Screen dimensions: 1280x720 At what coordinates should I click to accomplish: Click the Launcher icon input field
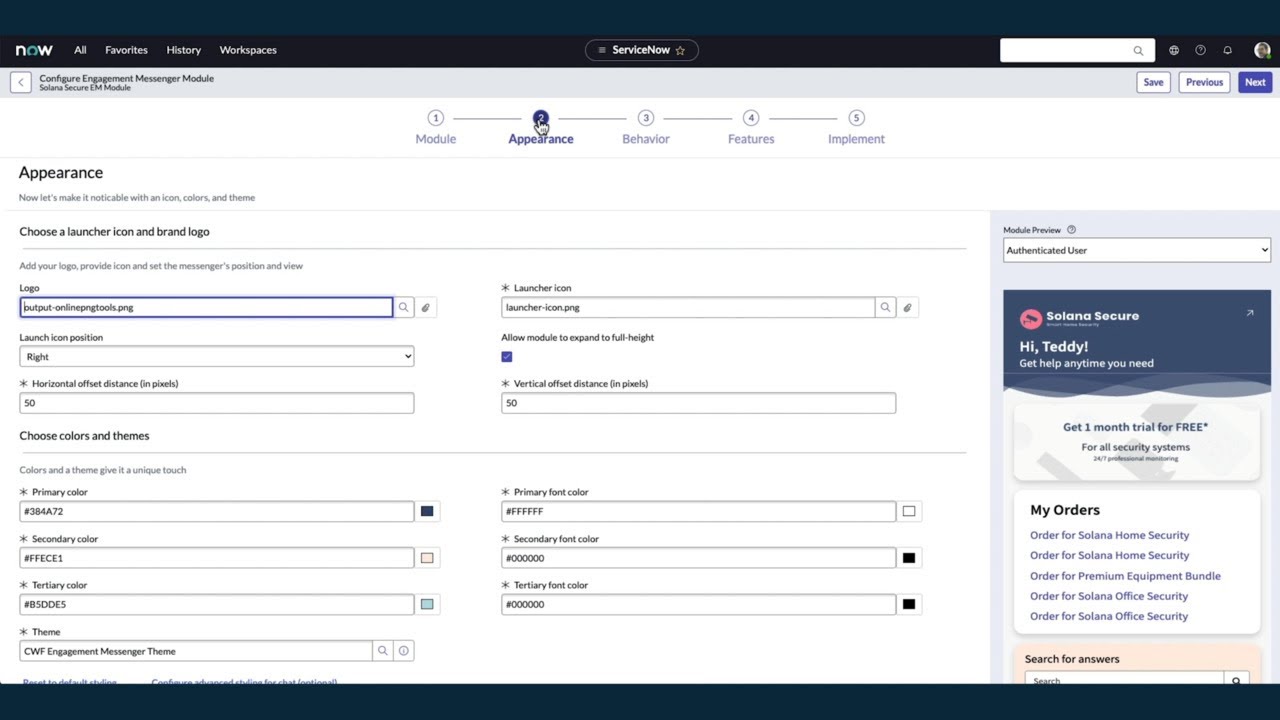pyautogui.click(x=688, y=307)
